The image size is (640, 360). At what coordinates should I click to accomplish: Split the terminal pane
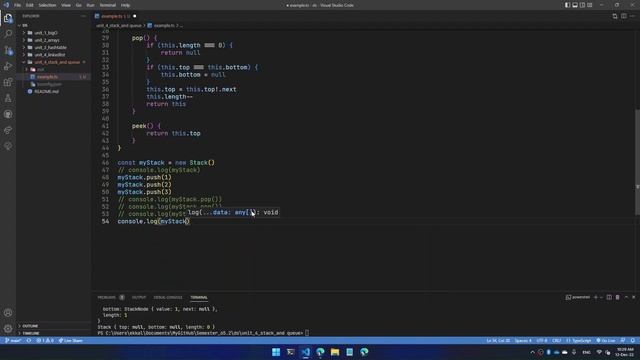pos(609,297)
